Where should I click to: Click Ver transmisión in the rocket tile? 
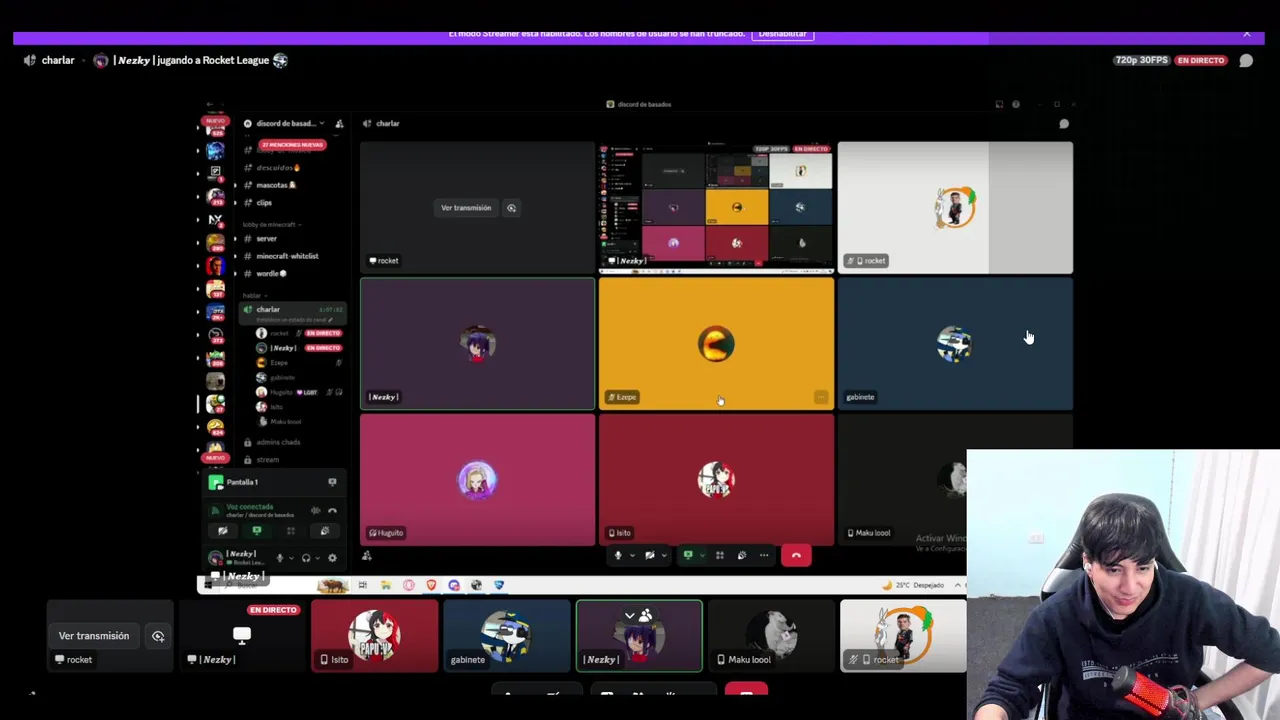coord(466,208)
